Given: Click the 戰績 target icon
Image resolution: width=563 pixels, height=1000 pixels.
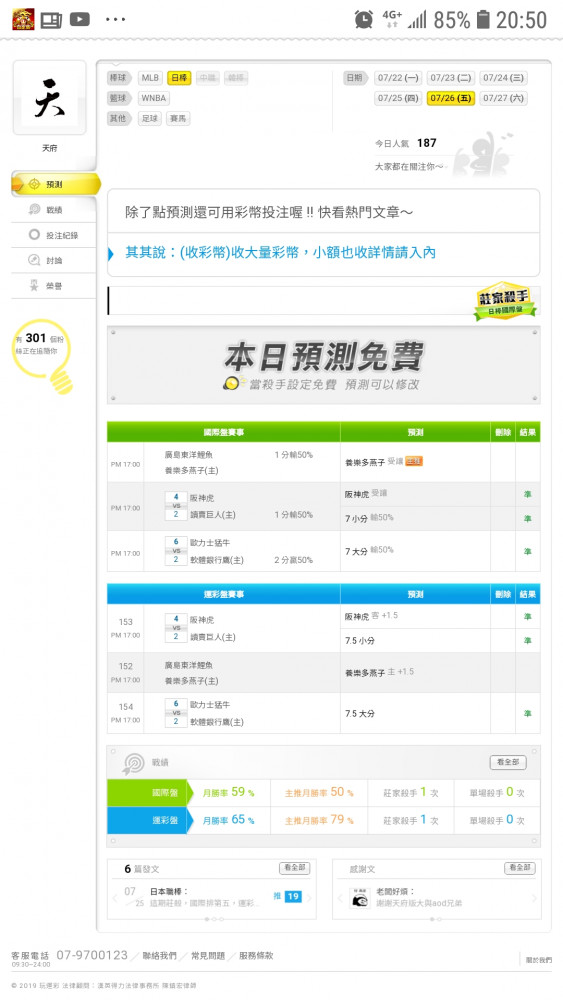Looking at the screenshot, I should click(133, 763).
